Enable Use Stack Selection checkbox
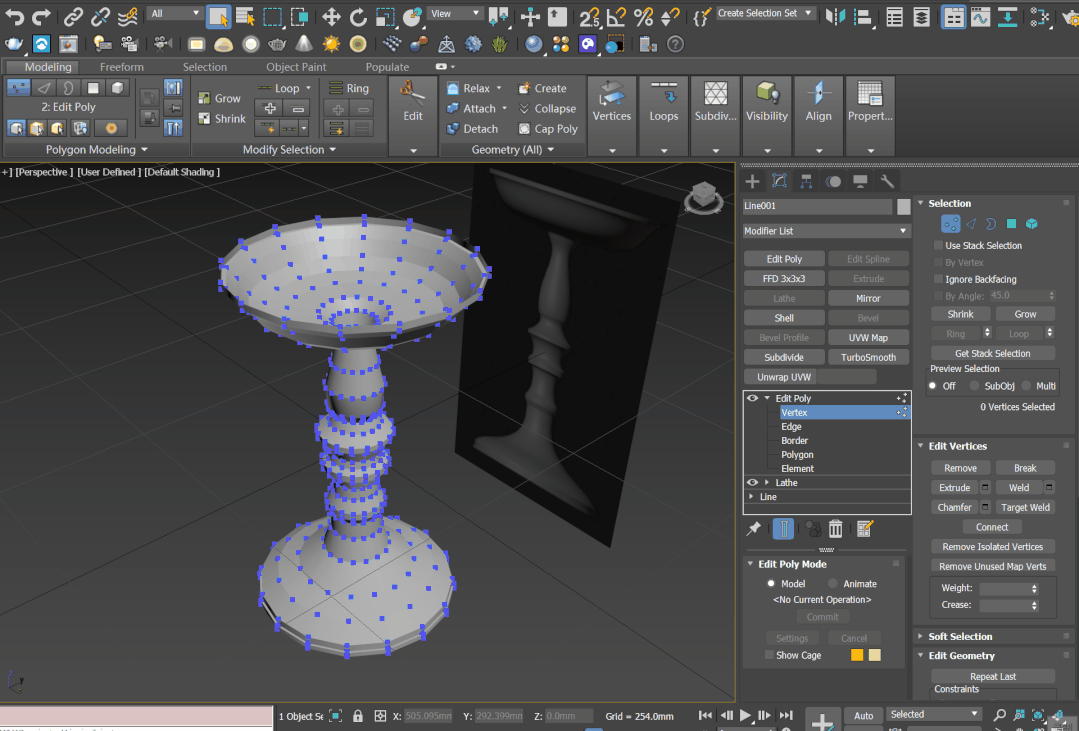This screenshot has width=1079, height=731. (938, 245)
